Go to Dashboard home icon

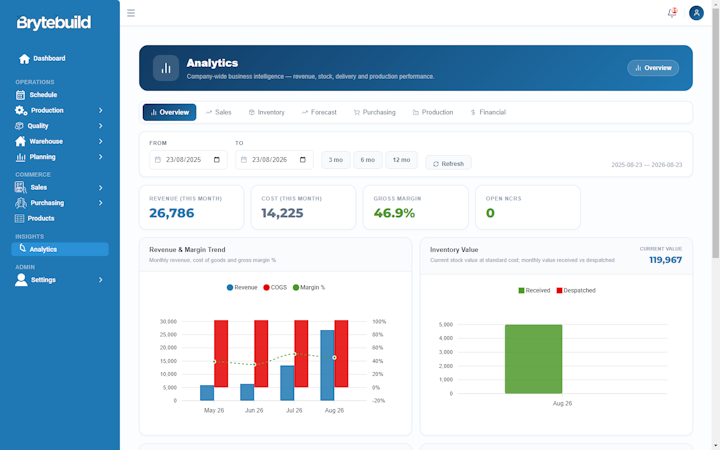pos(24,59)
